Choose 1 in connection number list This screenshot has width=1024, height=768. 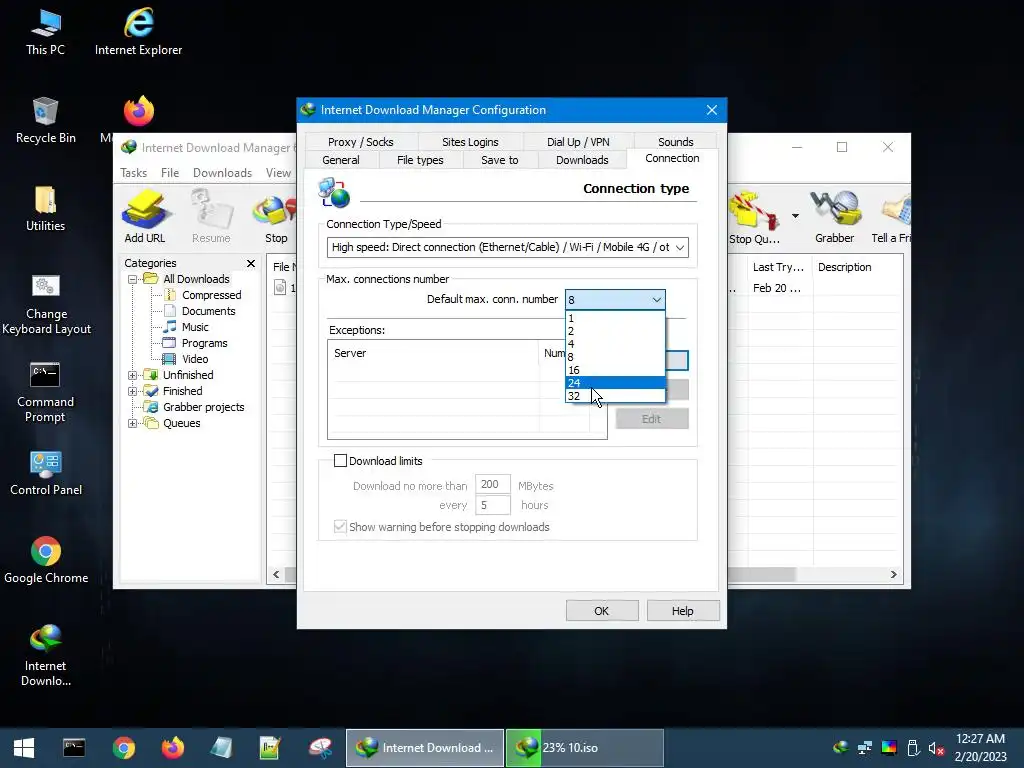pos(615,319)
